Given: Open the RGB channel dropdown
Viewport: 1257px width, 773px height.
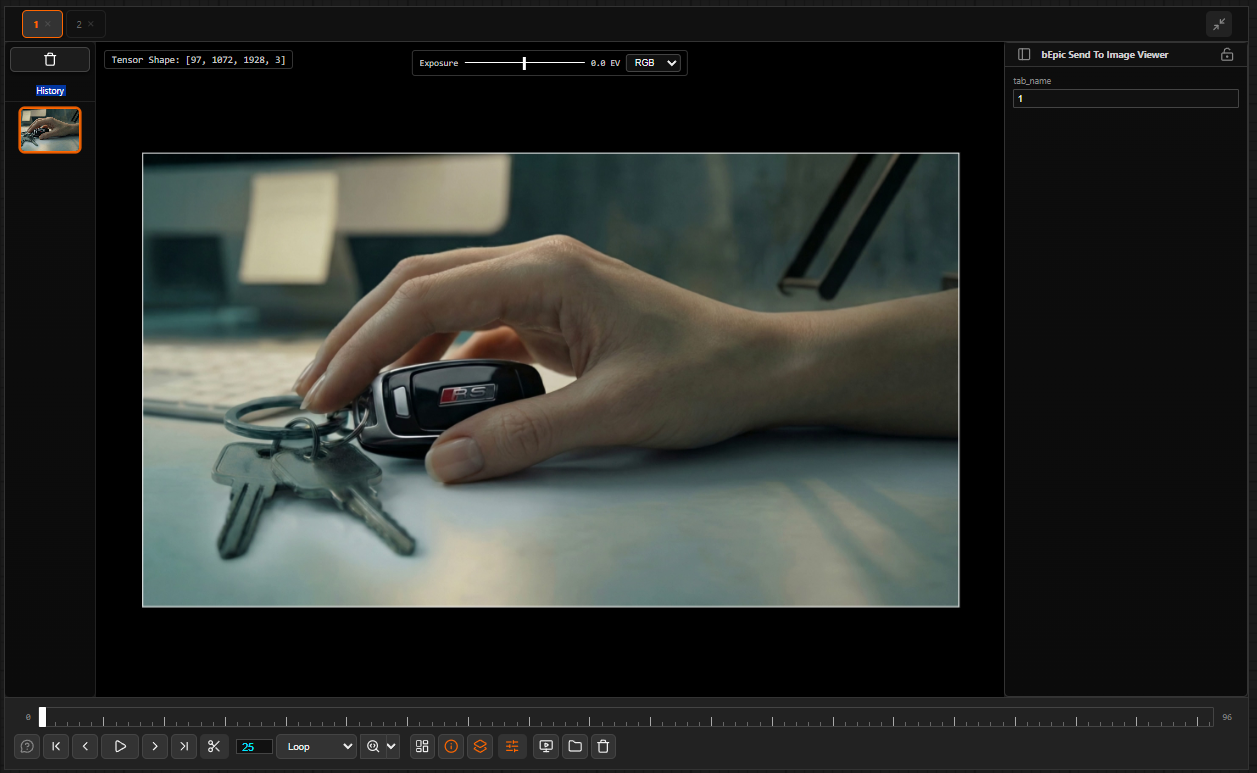Looking at the screenshot, I should 653,63.
